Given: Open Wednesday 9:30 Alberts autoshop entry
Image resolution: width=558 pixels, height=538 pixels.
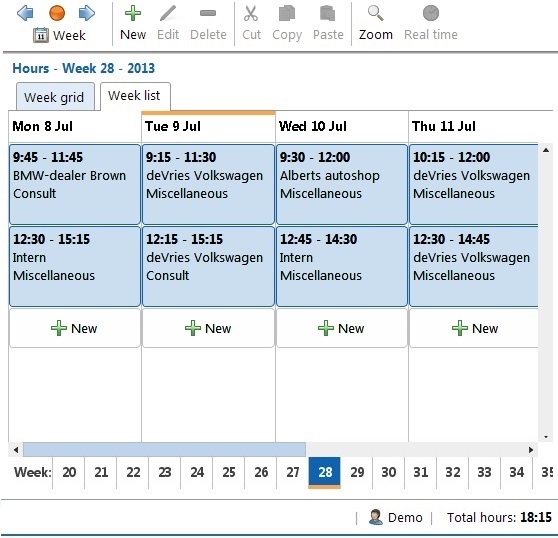Looking at the screenshot, I should 342,184.
